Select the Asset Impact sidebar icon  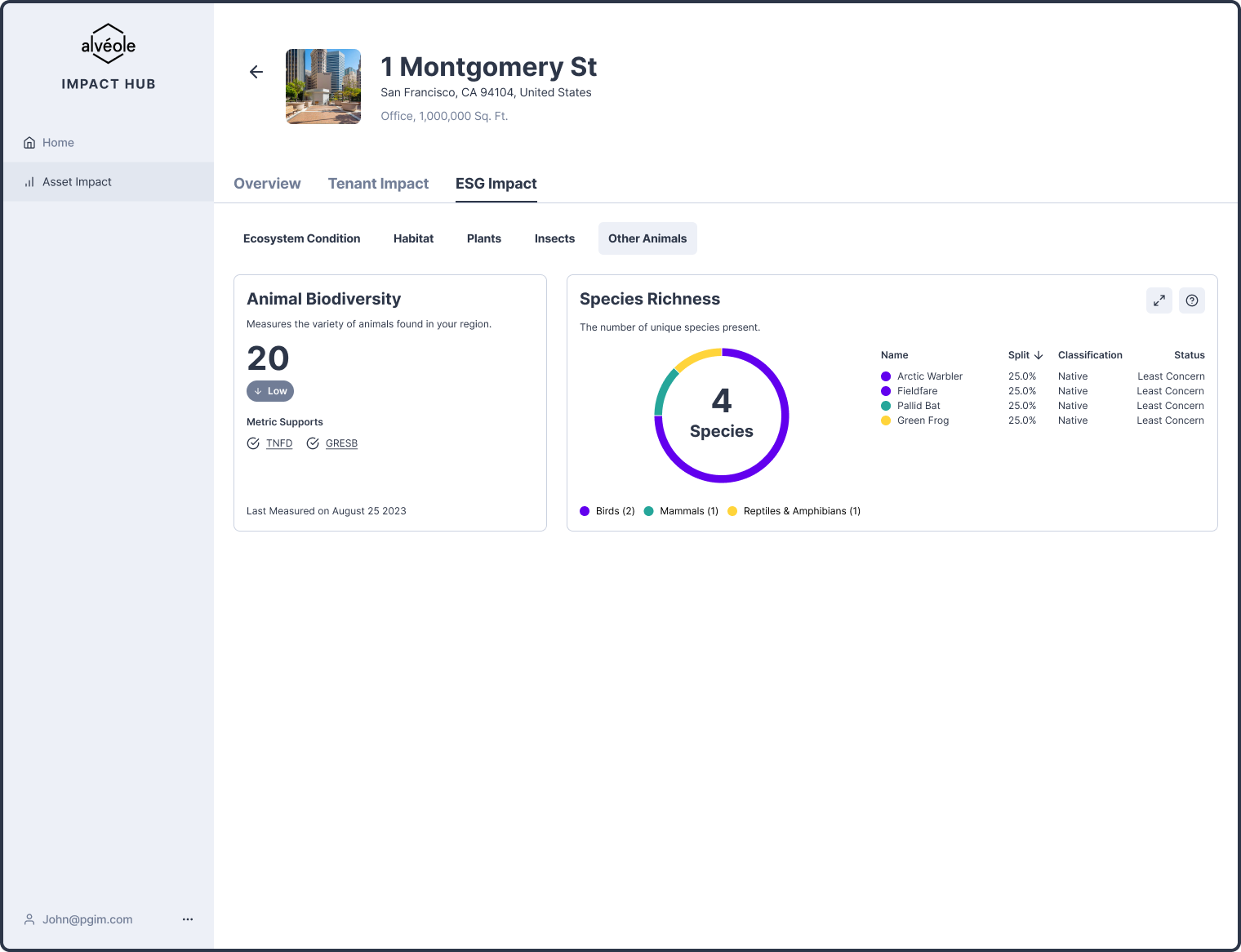click(x=29, y=181)
